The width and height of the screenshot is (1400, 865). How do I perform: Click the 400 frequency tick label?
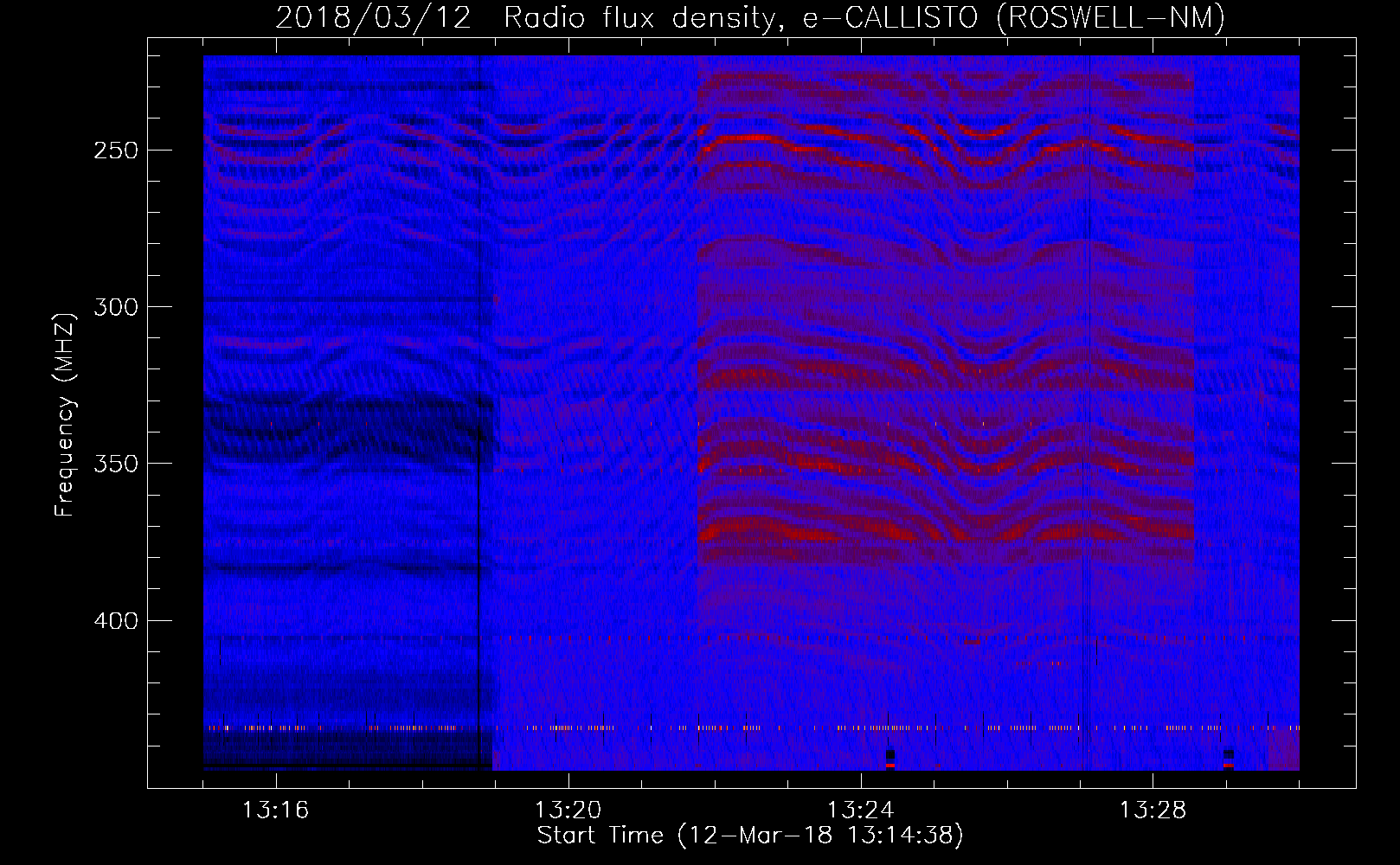[x=116, y=621]
